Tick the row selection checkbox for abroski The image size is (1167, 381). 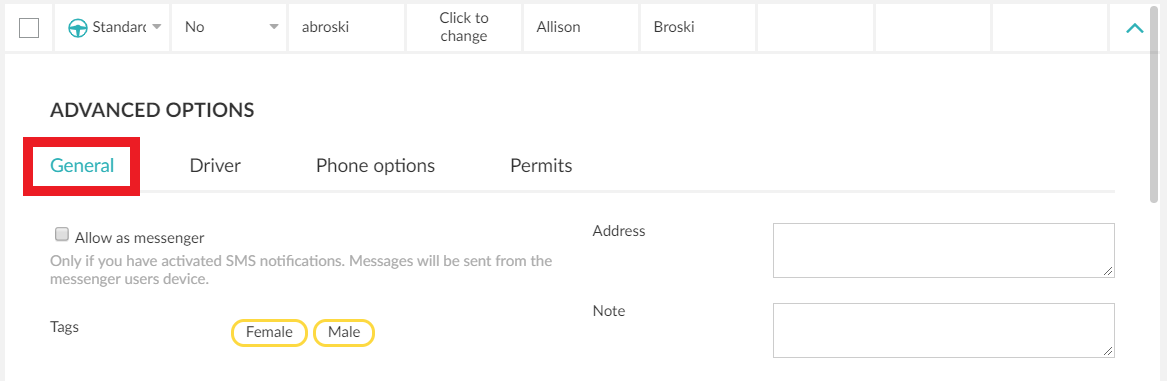tap(28, 28)
